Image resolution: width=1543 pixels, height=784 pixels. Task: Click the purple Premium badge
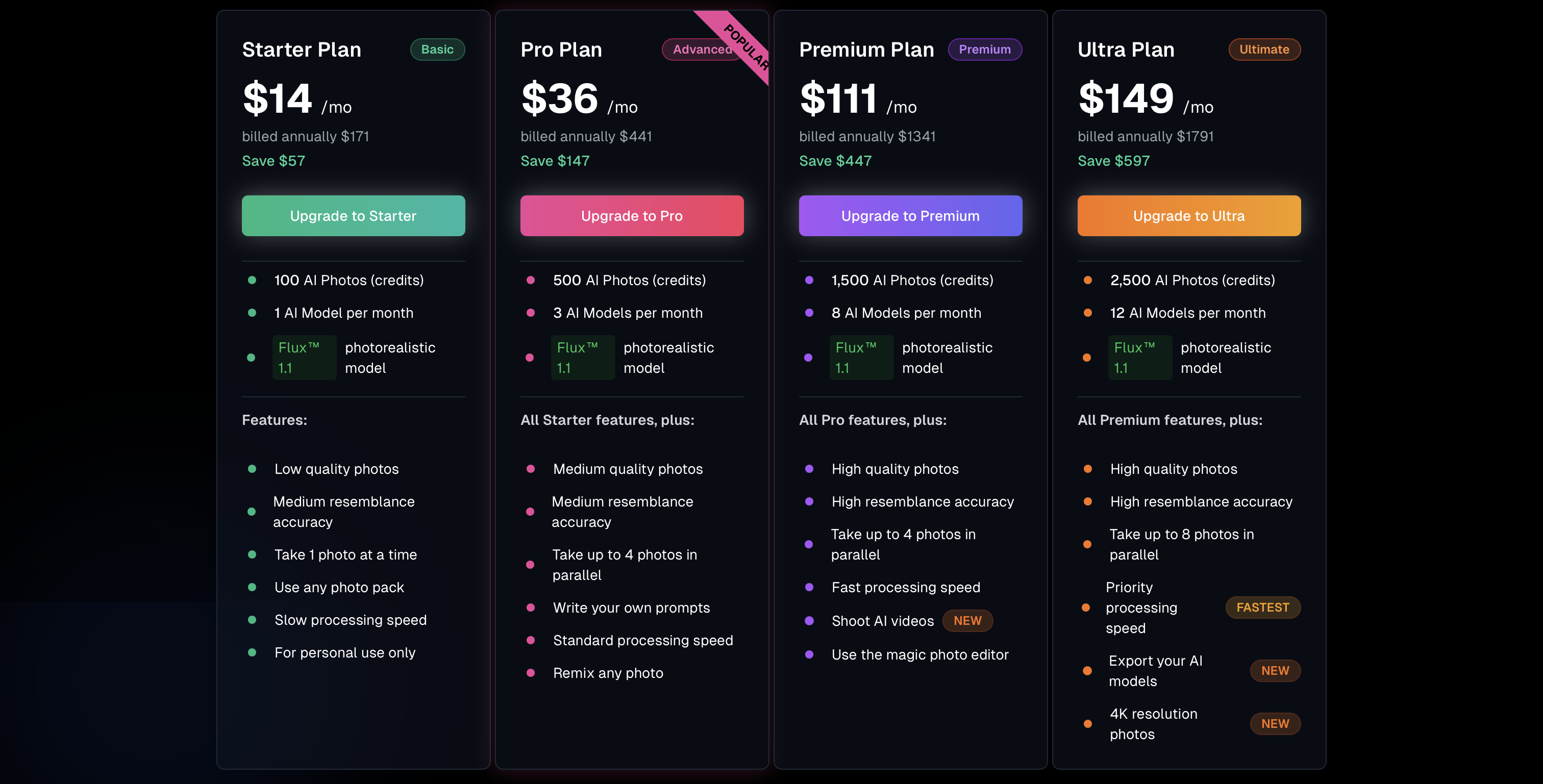pos(984,49)
